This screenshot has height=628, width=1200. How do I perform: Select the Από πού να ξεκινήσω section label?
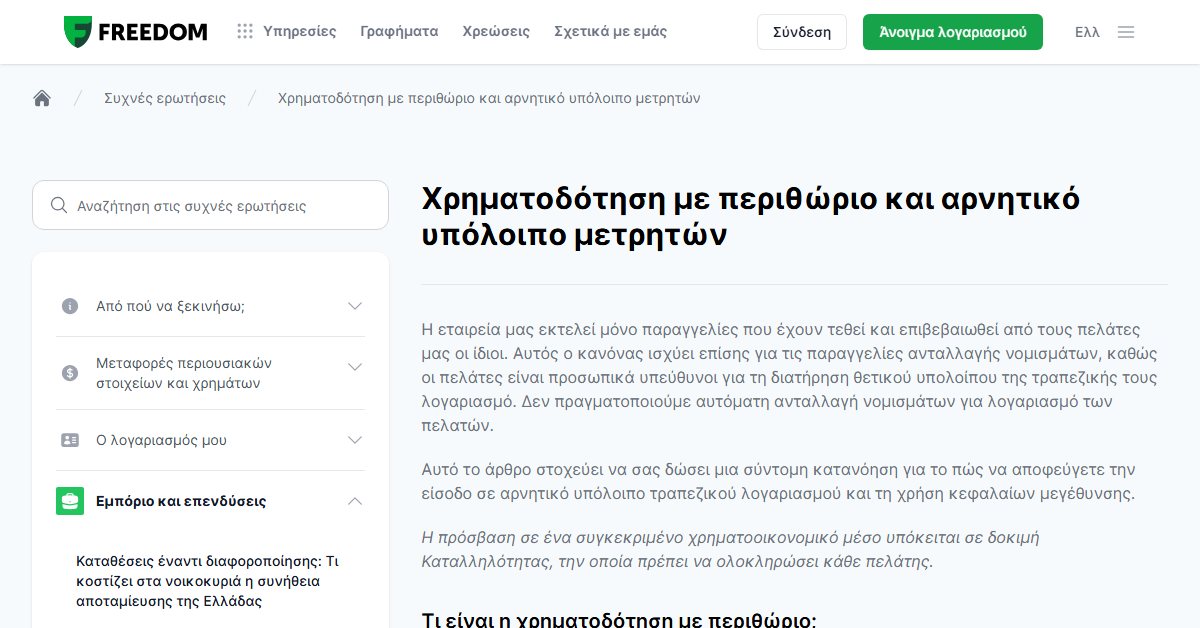[170, 306]
